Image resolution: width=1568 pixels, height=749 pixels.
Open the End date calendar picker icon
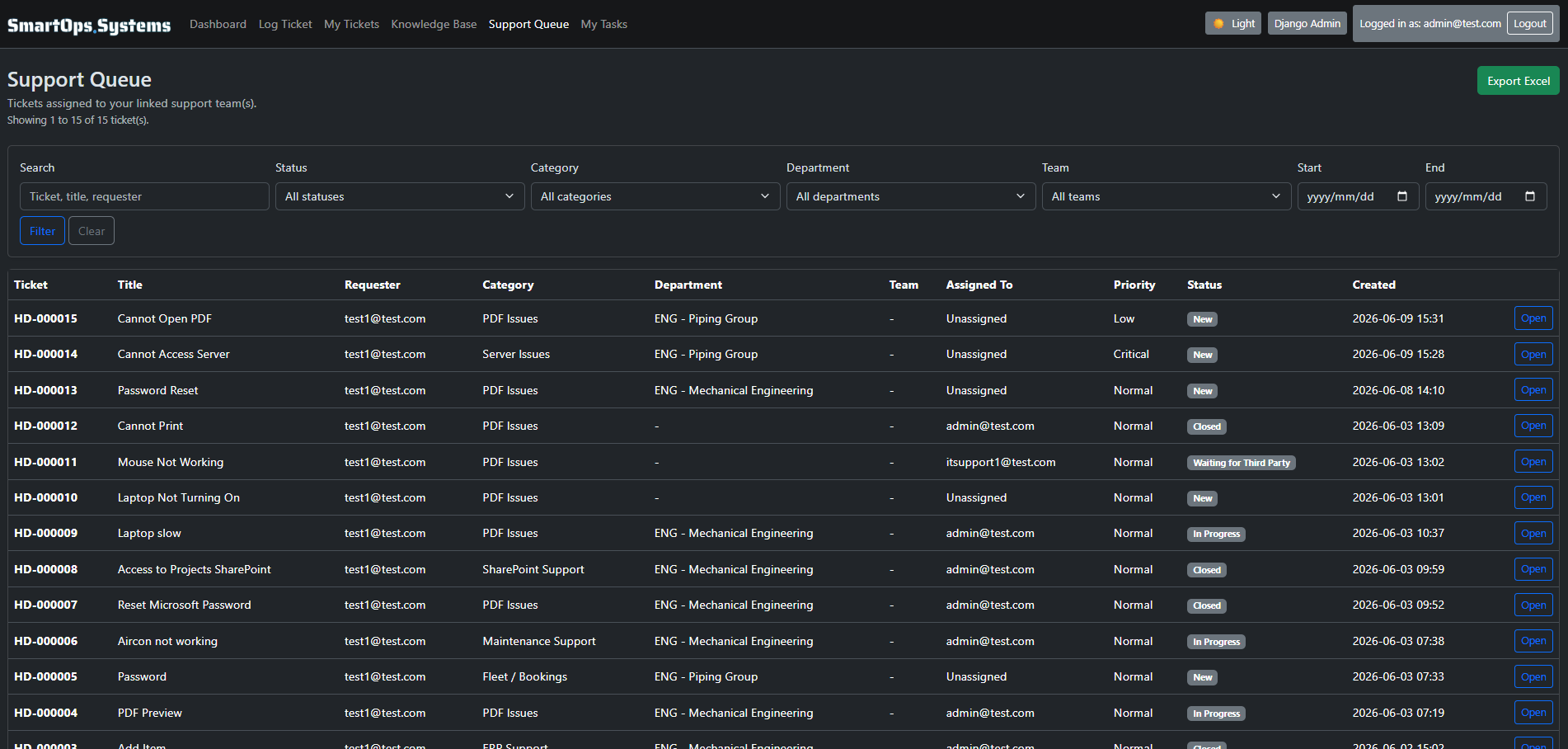(x=1530, y=196)
